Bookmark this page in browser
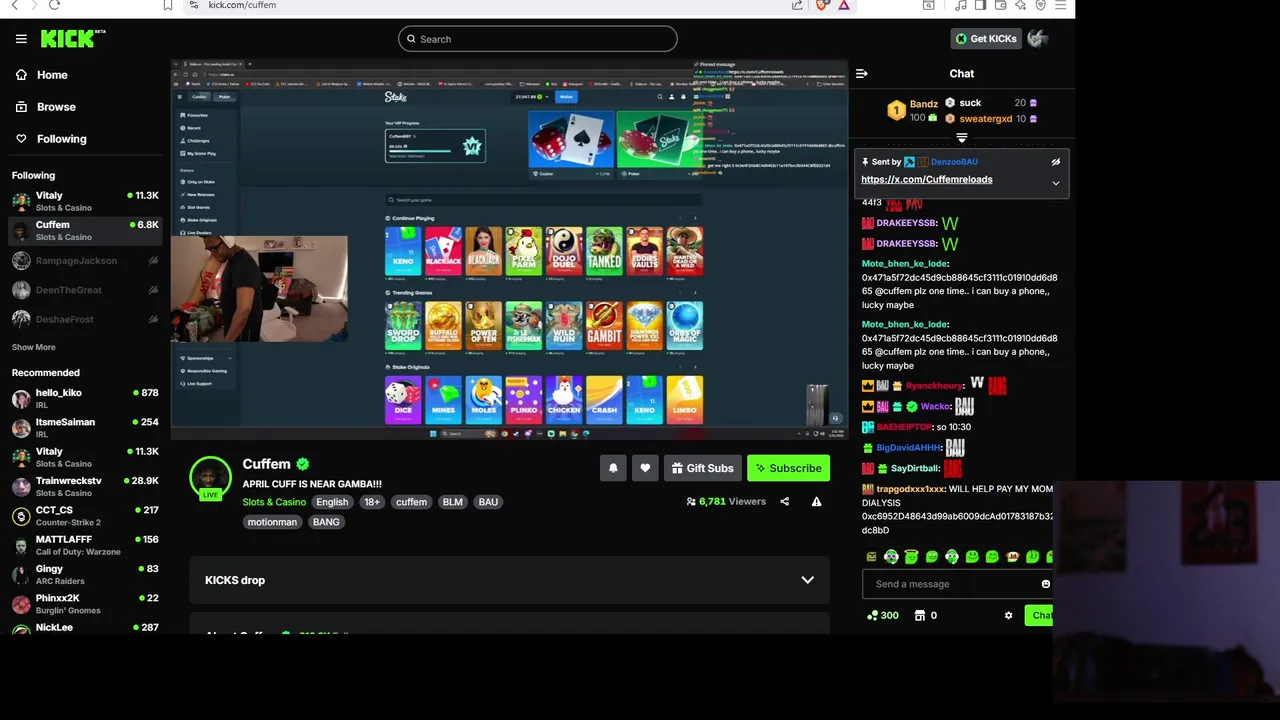Image resolution: width=1280 pixels, height=720 pixels. [x=168, y=5]
